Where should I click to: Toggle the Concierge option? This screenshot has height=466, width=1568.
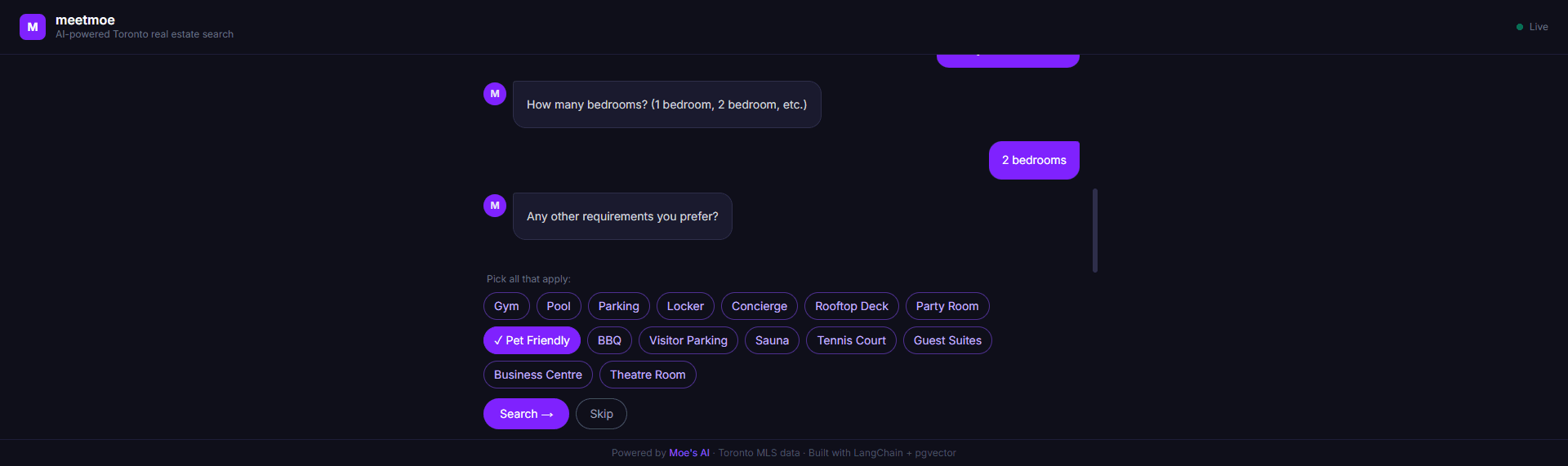click(x=759, y=306)
